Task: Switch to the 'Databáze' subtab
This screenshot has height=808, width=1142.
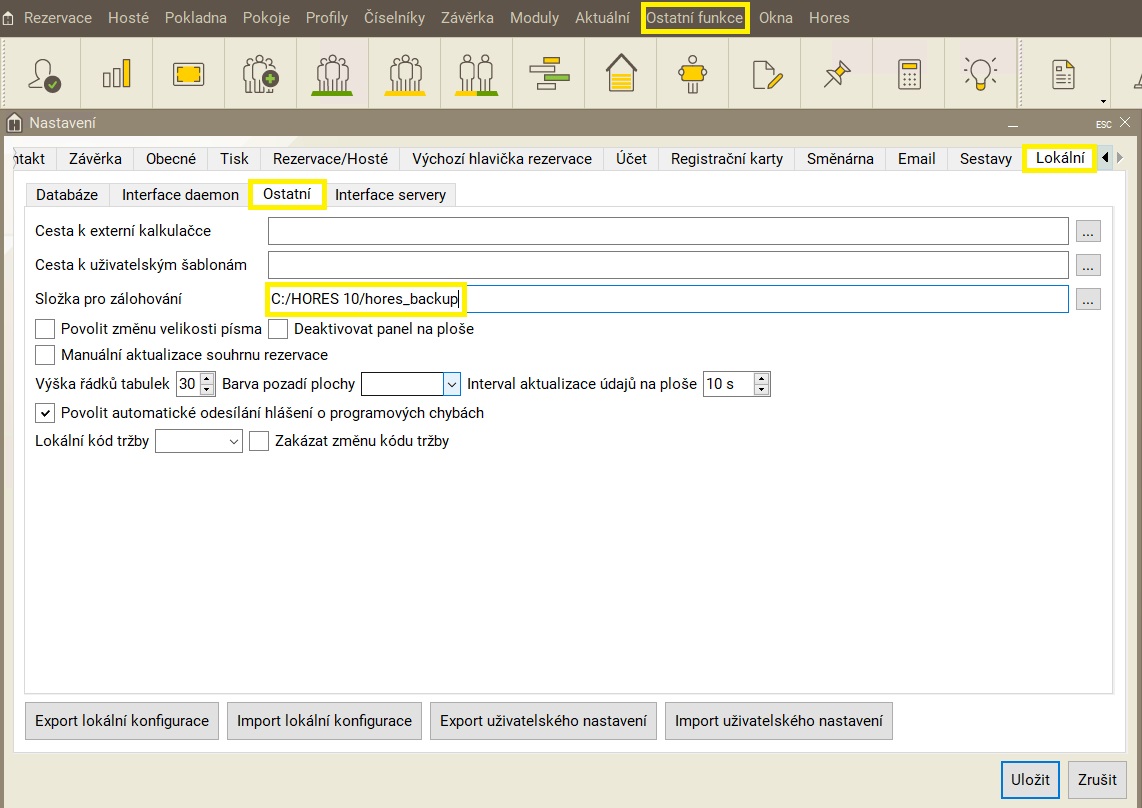Action: pos(67,195)
